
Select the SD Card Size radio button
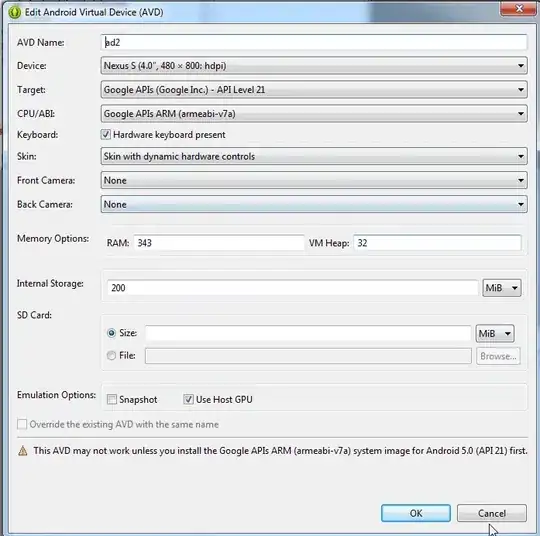click(x=111, y=333)
